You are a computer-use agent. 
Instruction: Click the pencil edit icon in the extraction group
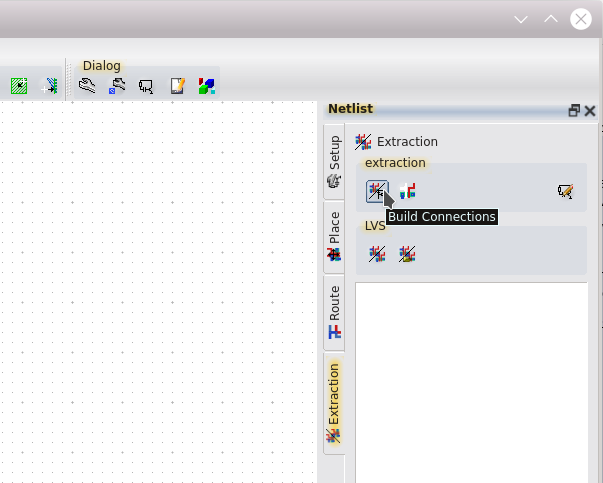[x=566, y=191]
